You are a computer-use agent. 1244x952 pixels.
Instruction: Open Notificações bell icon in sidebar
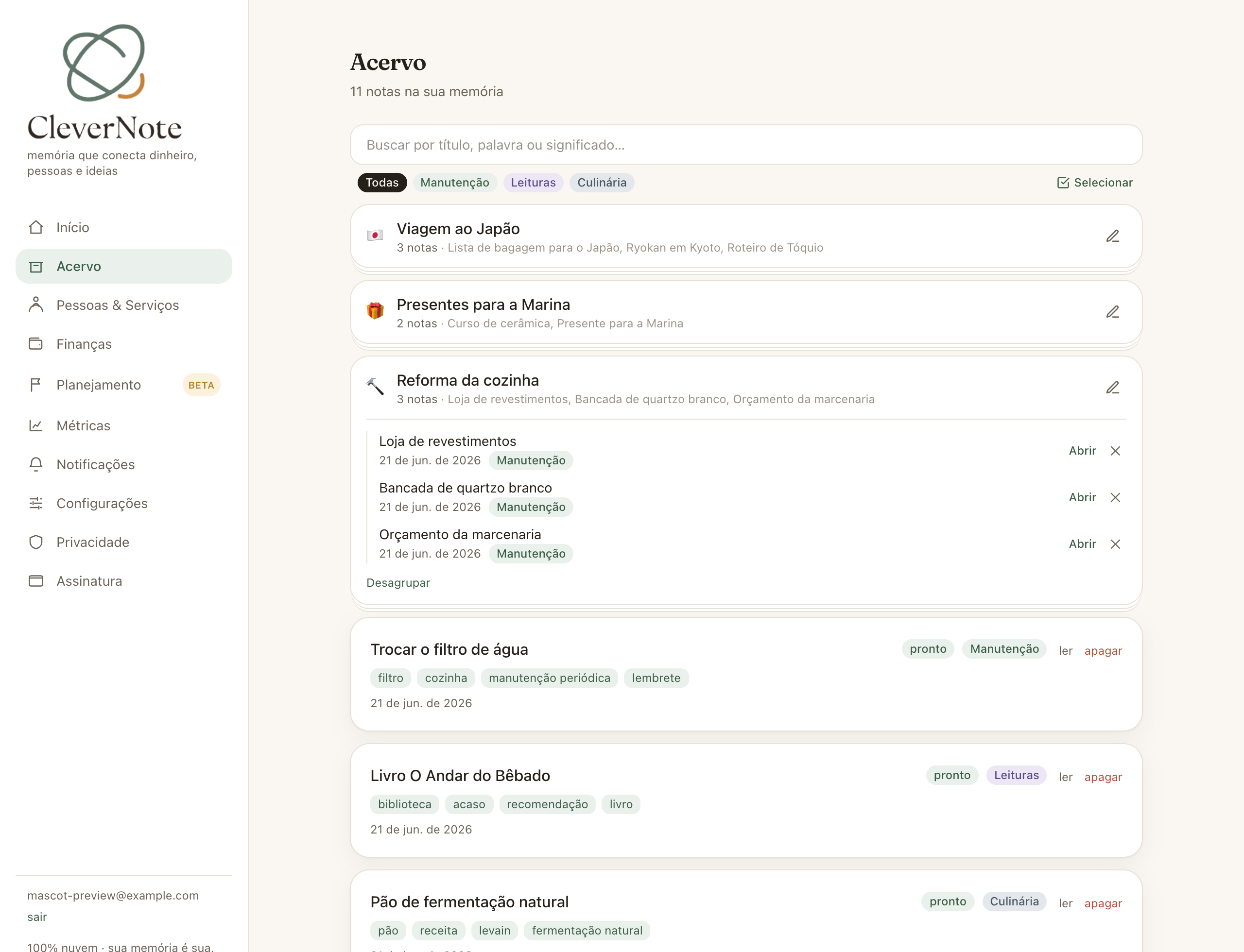click(x=36, y=465)
